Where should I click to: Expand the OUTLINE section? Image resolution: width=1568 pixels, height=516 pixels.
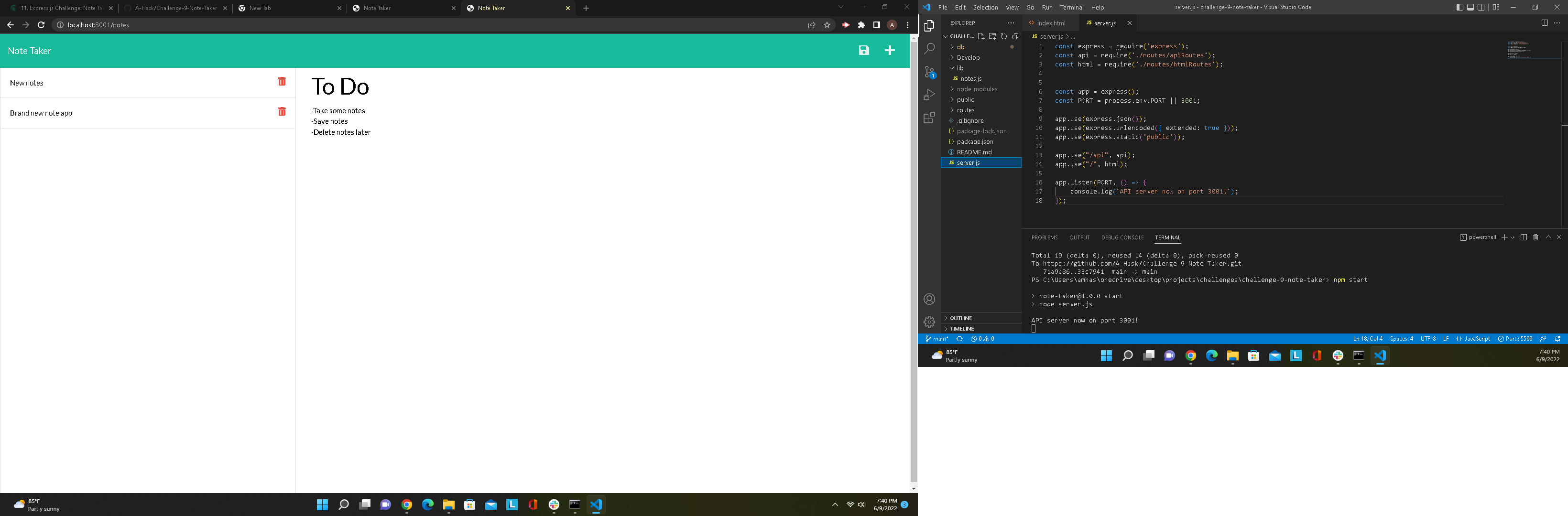pos(960,318)
